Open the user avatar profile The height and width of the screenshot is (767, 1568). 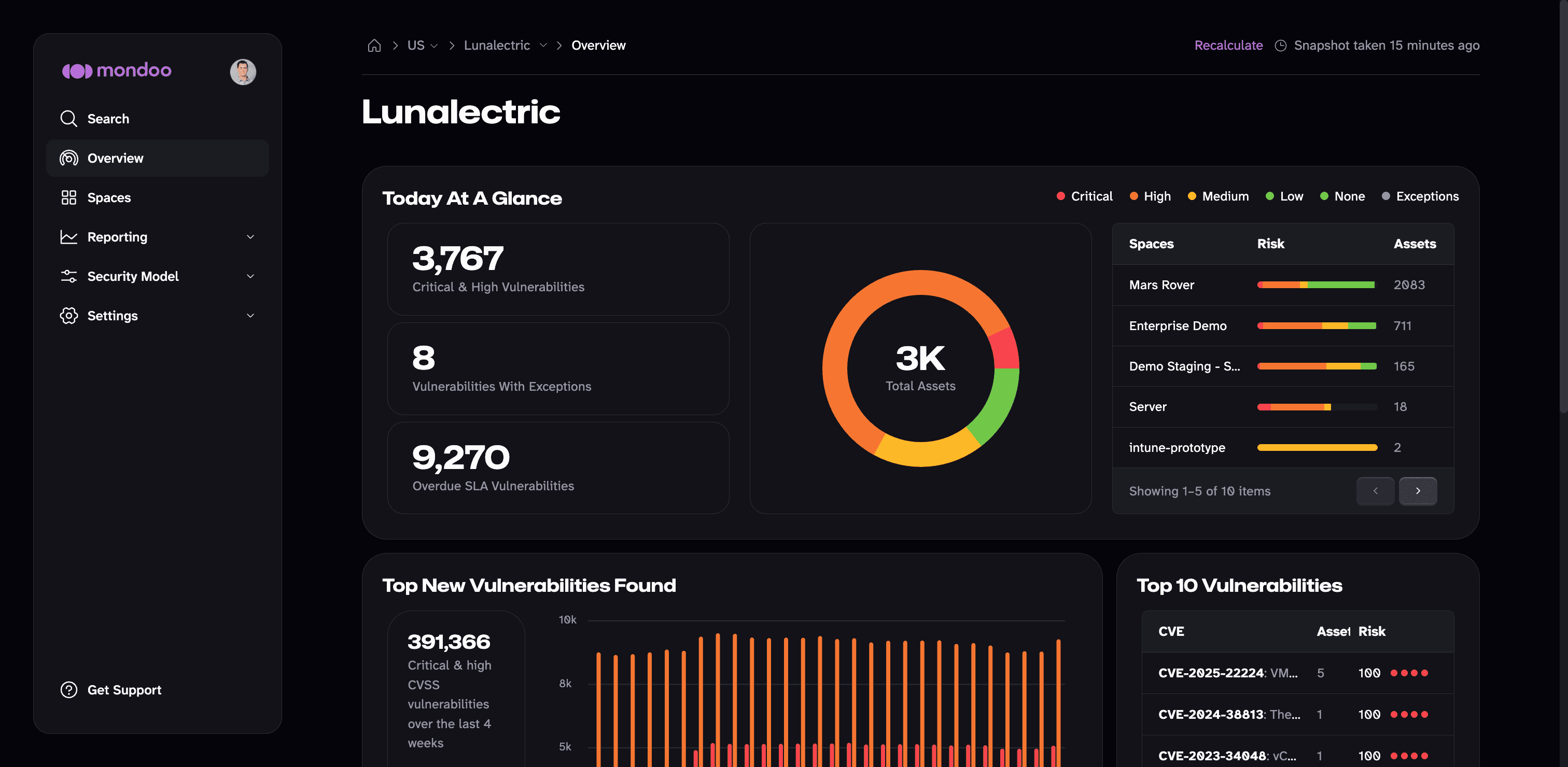pos(243,72)
